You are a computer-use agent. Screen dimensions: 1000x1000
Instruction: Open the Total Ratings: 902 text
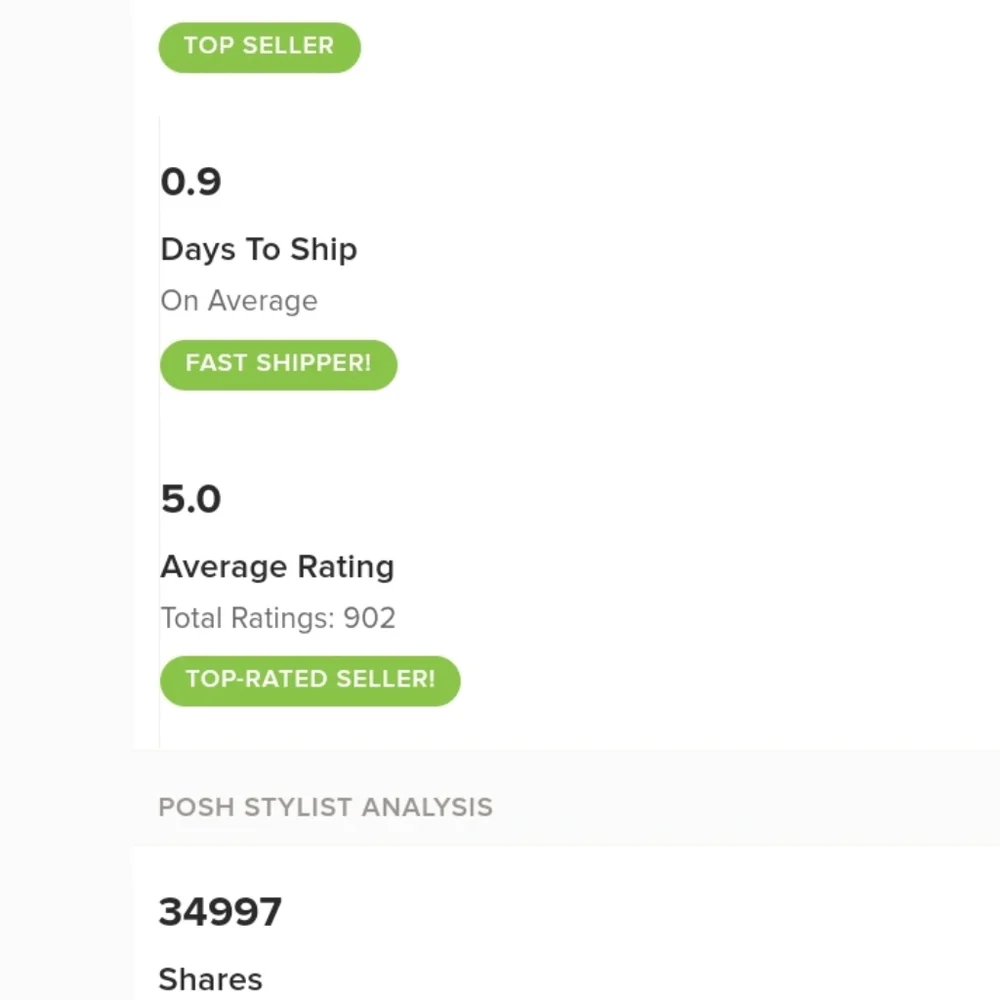pos(278,618)
